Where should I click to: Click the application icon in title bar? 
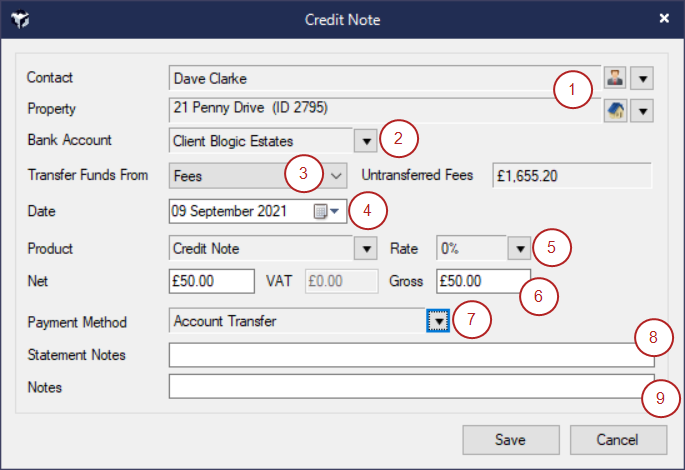[x=20, y=19]
